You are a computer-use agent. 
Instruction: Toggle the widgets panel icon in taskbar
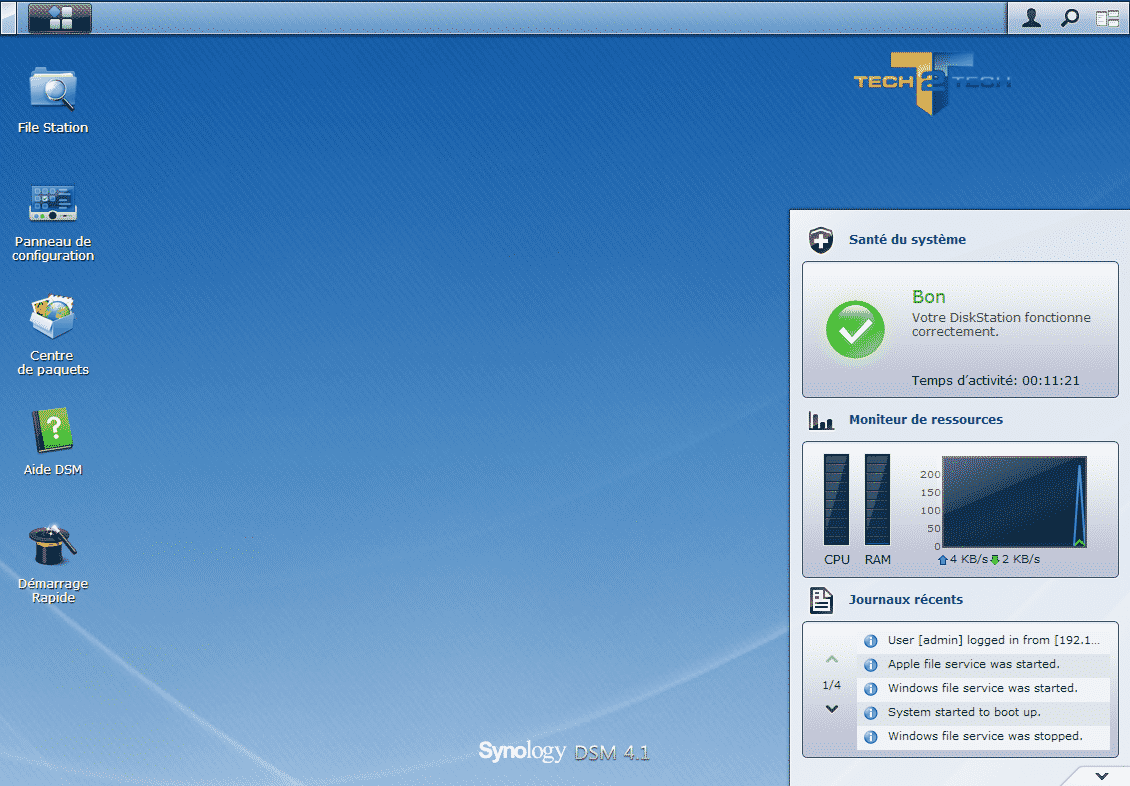(x=1107, y=18)
